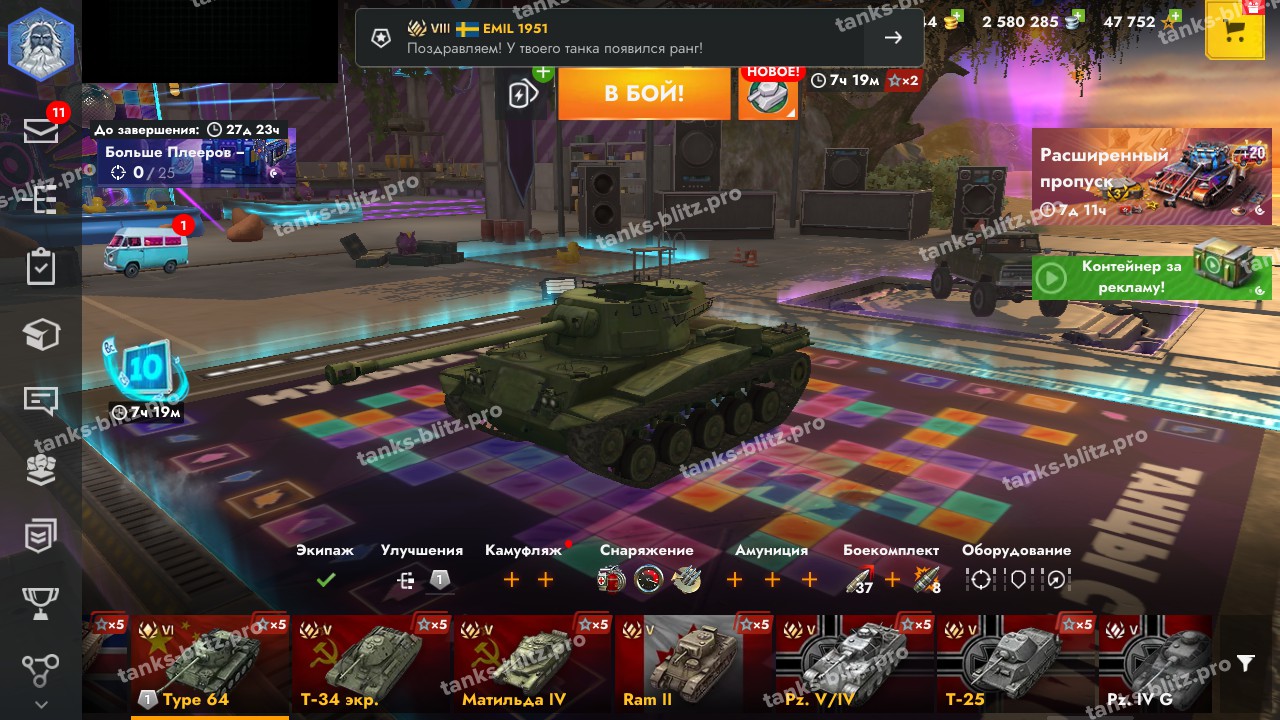Open the chat messages icon

tap(41, 402)
